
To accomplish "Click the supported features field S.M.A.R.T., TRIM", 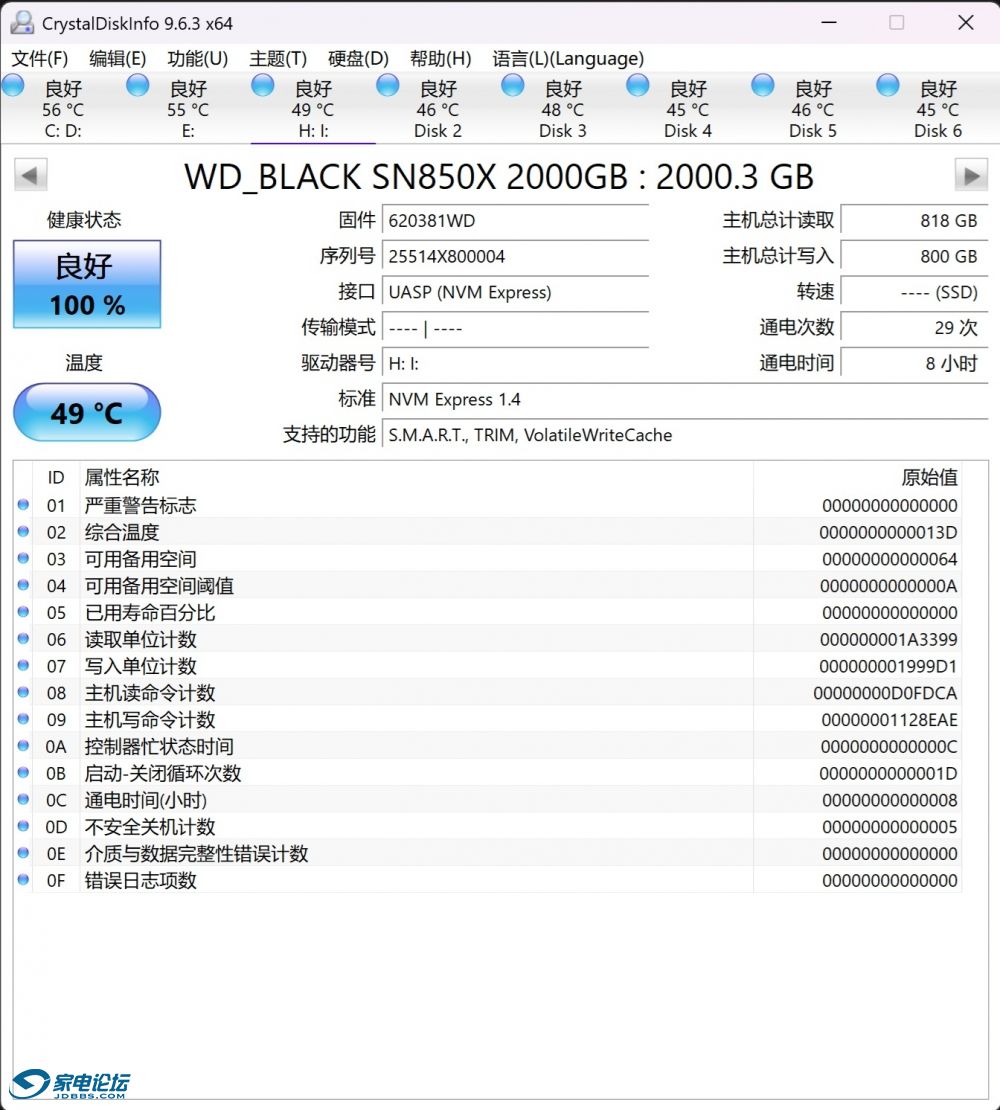I will [x=685, y=435].
